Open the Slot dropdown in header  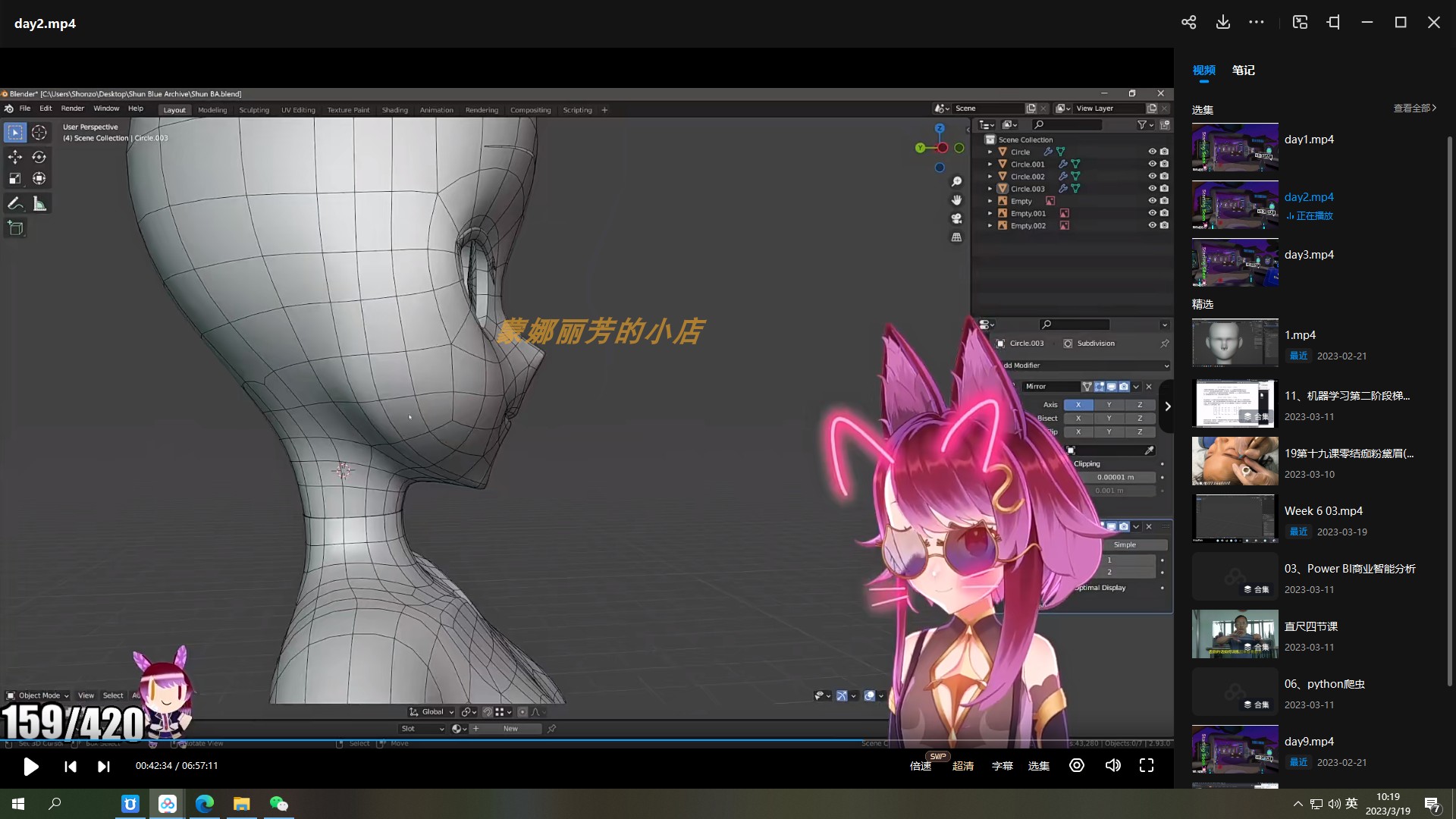tap(422, 729)
